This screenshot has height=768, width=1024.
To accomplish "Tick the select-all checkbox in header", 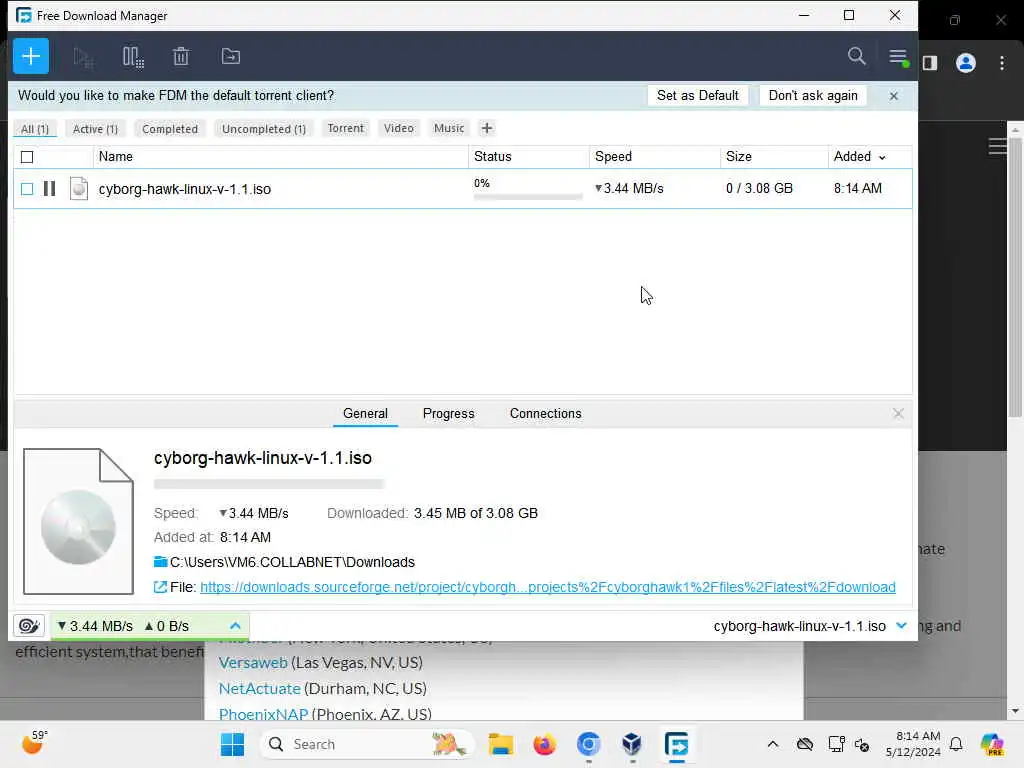I will [x=27, y=157].
